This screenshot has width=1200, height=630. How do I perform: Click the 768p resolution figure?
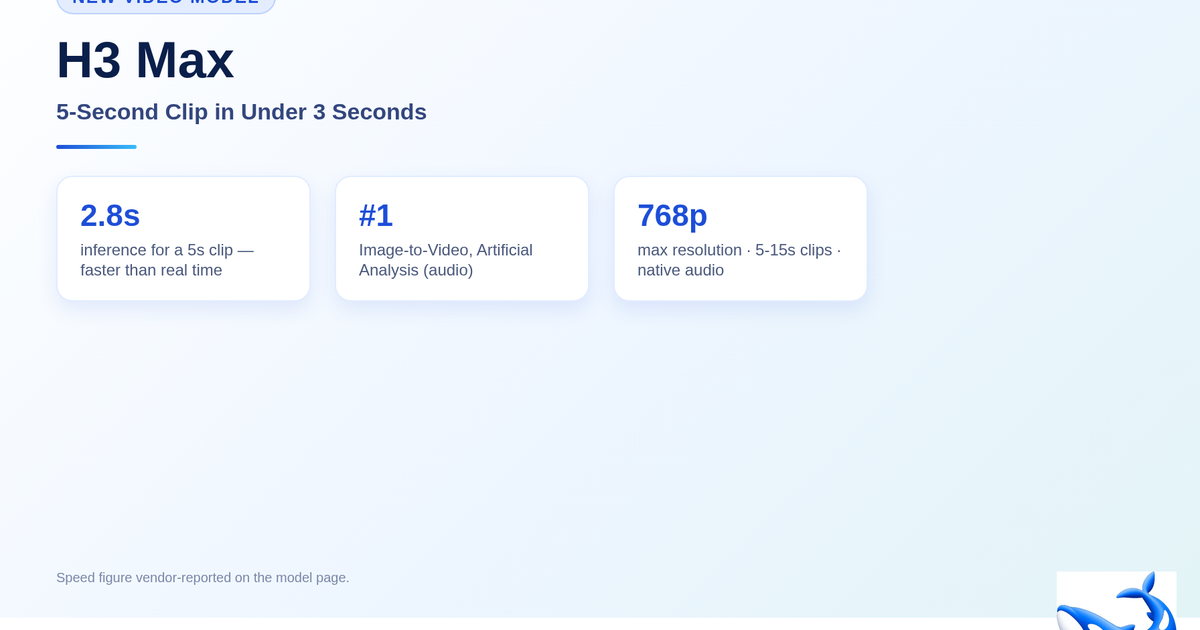tap(672, 215)
